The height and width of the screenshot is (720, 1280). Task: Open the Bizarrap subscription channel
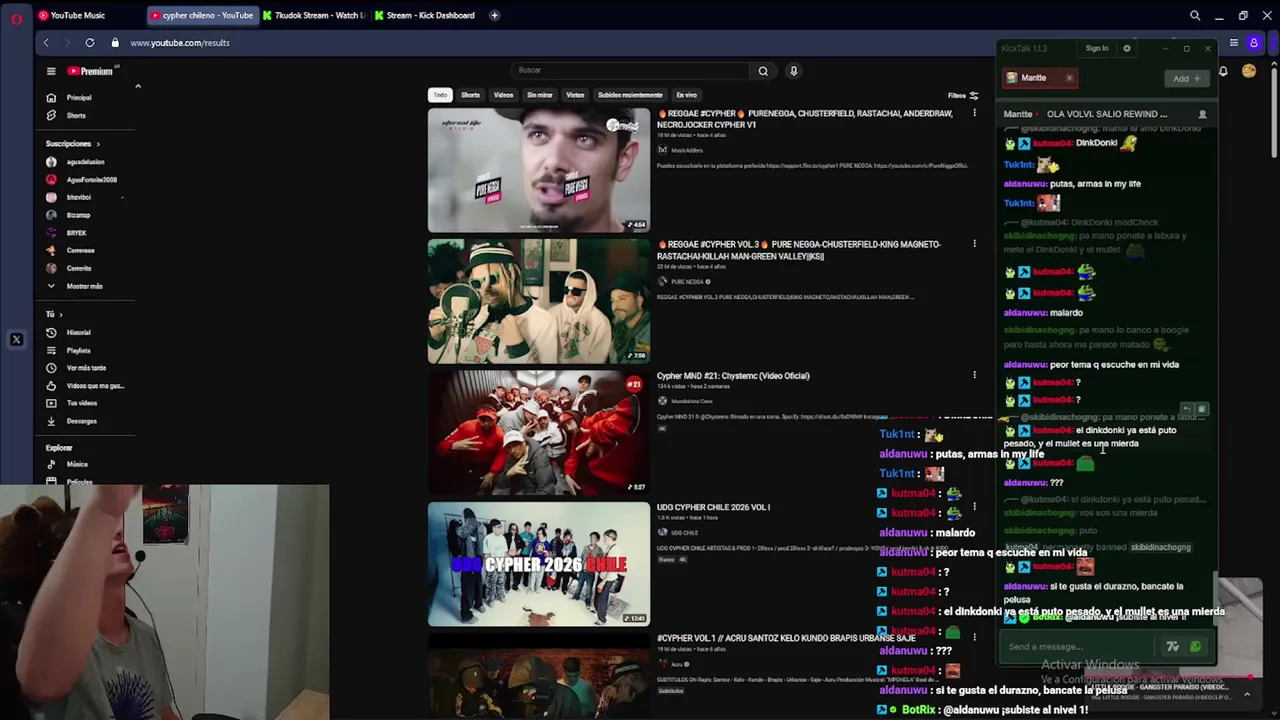tap(78, 215)
